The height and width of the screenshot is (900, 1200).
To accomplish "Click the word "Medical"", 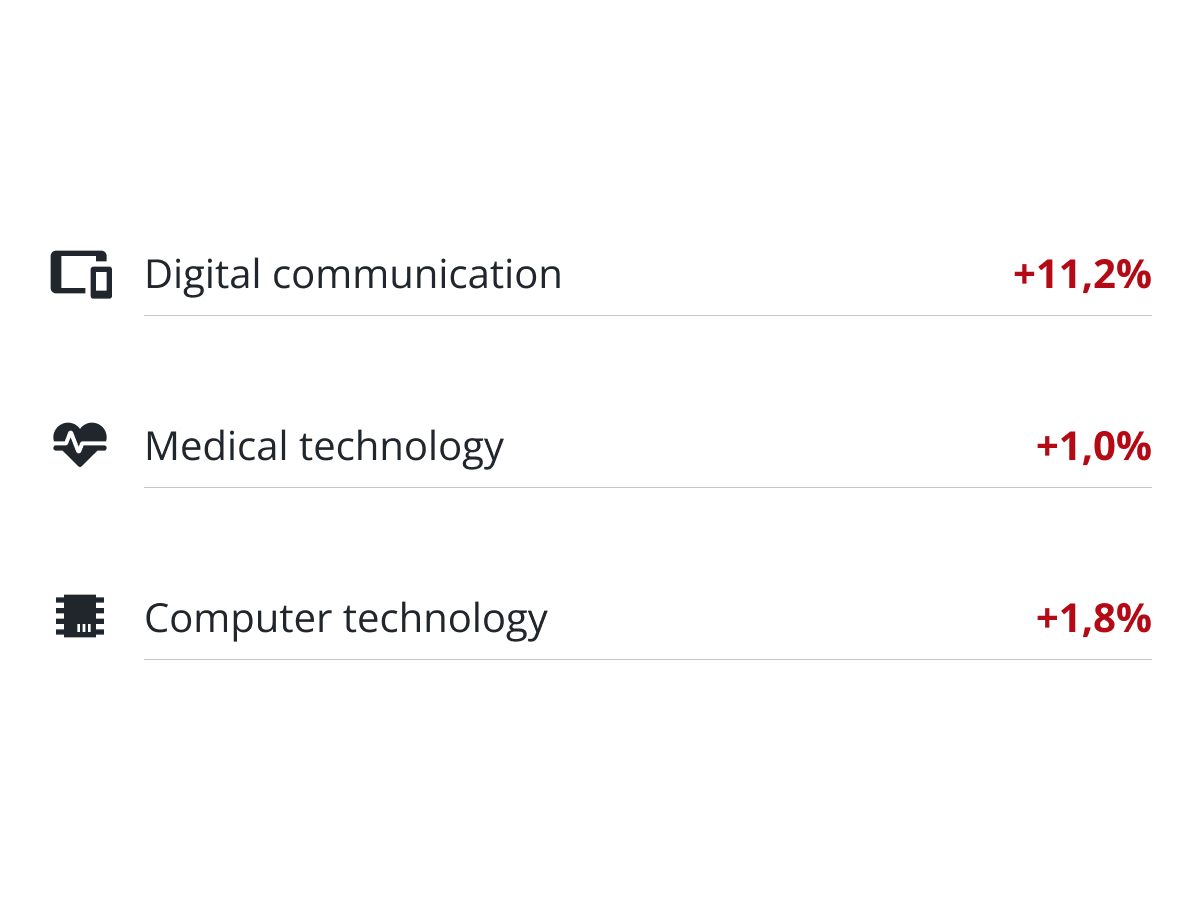I will click(217, 446).
